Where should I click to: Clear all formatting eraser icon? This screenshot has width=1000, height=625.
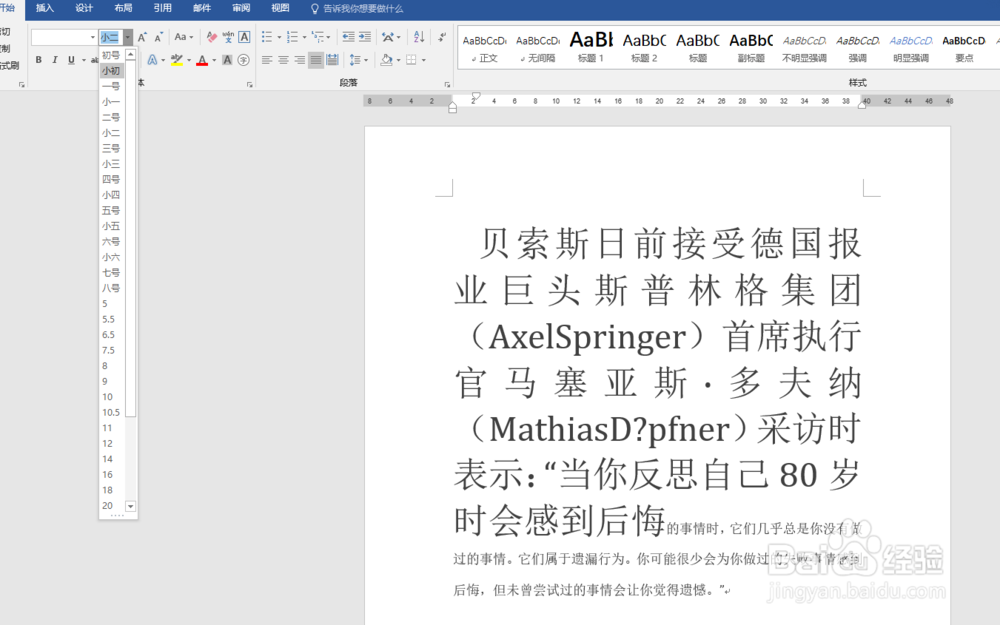pos(212,37)
